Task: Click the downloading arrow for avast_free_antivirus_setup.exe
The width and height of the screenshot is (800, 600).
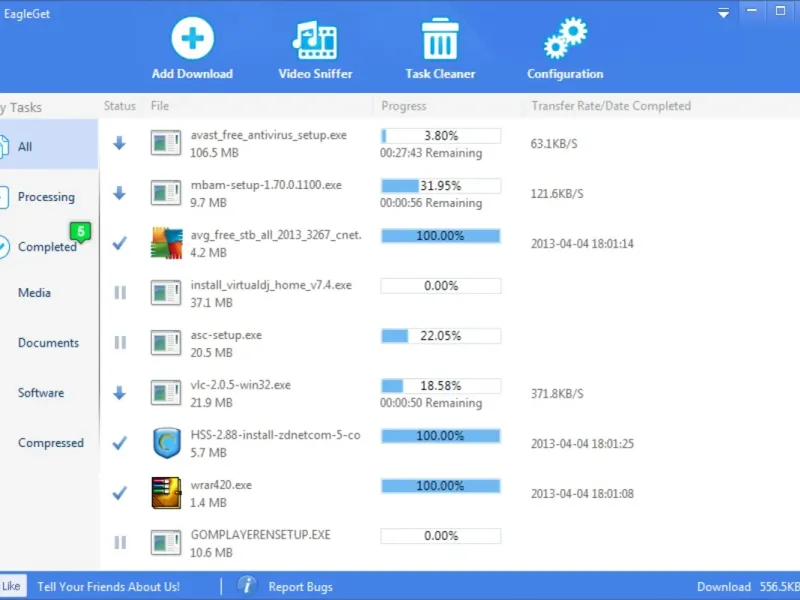Action: [x=119, y=143]
